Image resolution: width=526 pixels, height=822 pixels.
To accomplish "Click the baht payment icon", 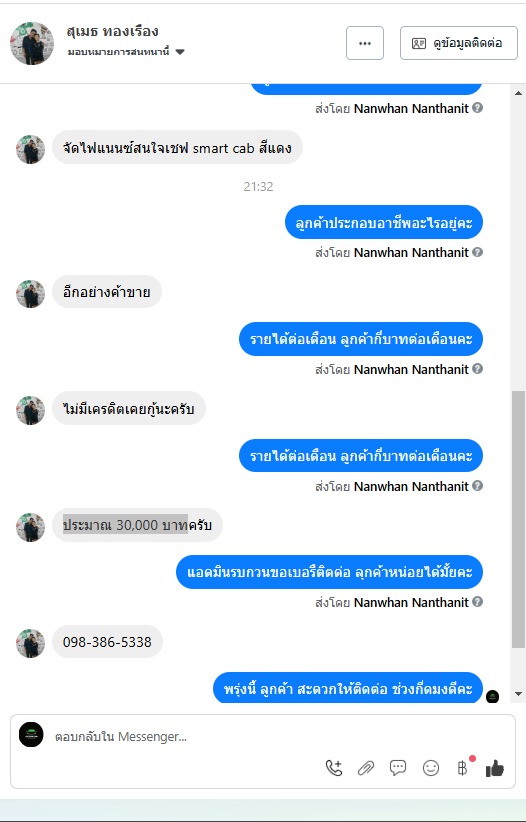I will coord(463,768).
